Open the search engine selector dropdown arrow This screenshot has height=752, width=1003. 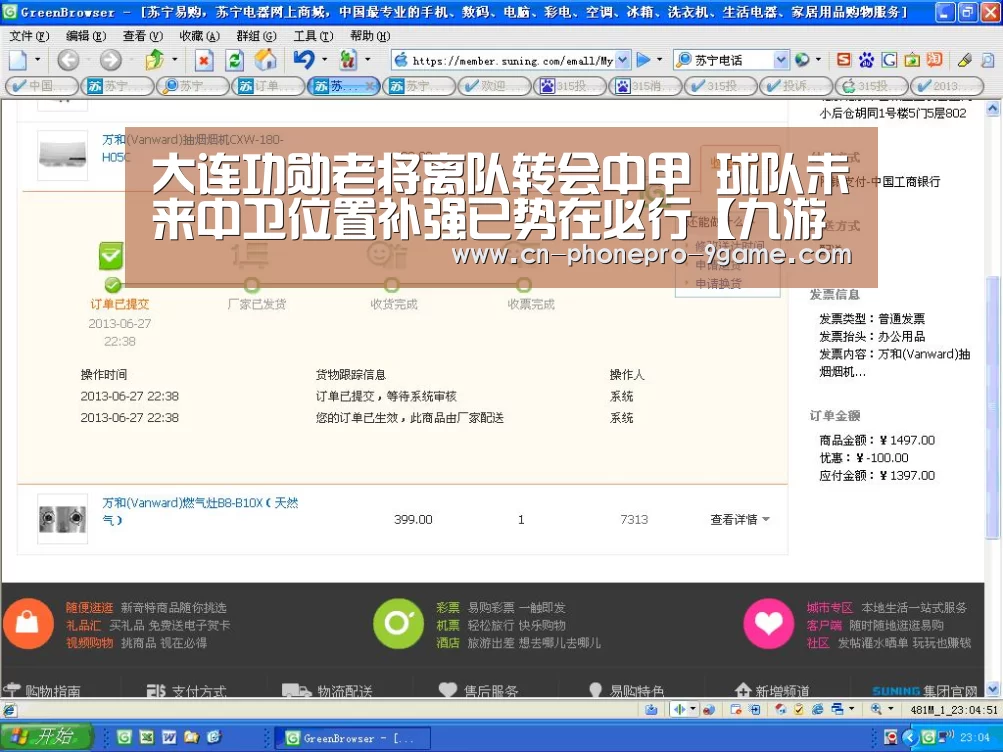[818, 60]
